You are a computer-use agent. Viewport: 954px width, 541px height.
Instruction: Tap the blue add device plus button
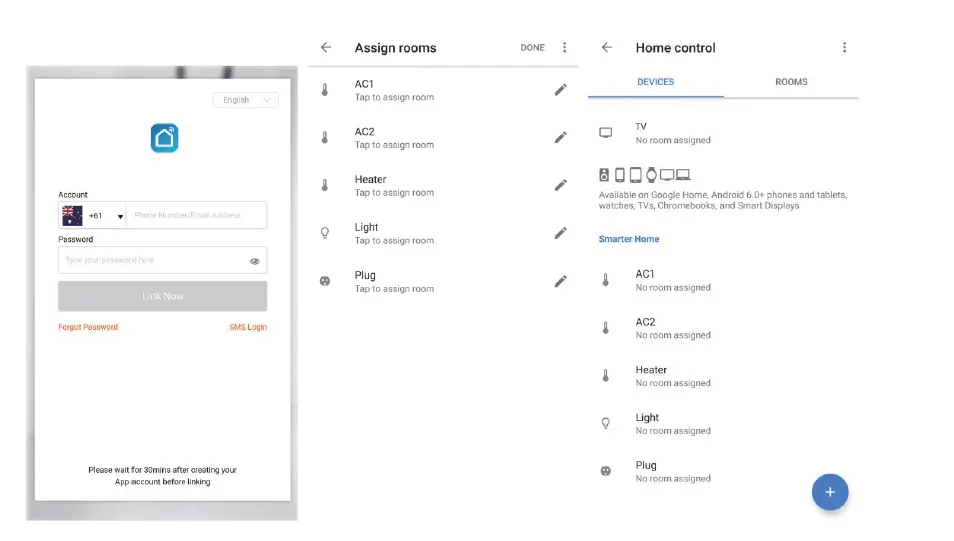pos(829,492)
